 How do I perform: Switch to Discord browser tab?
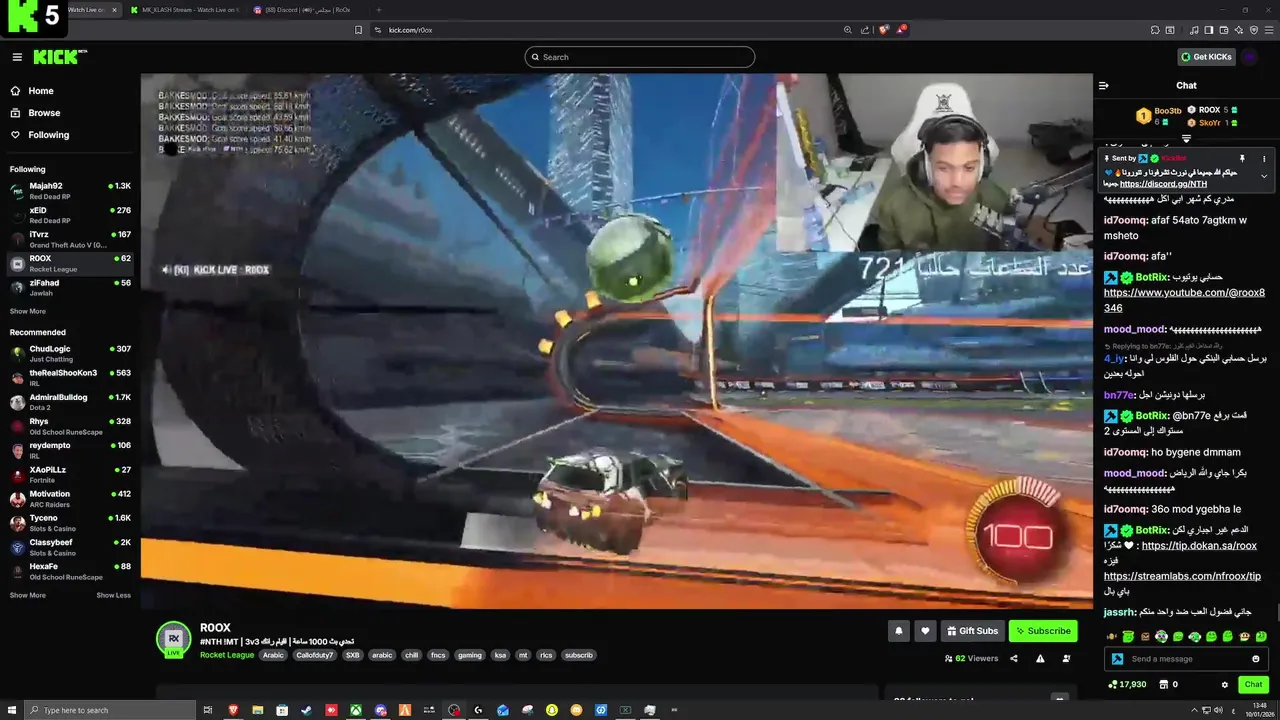307,10
